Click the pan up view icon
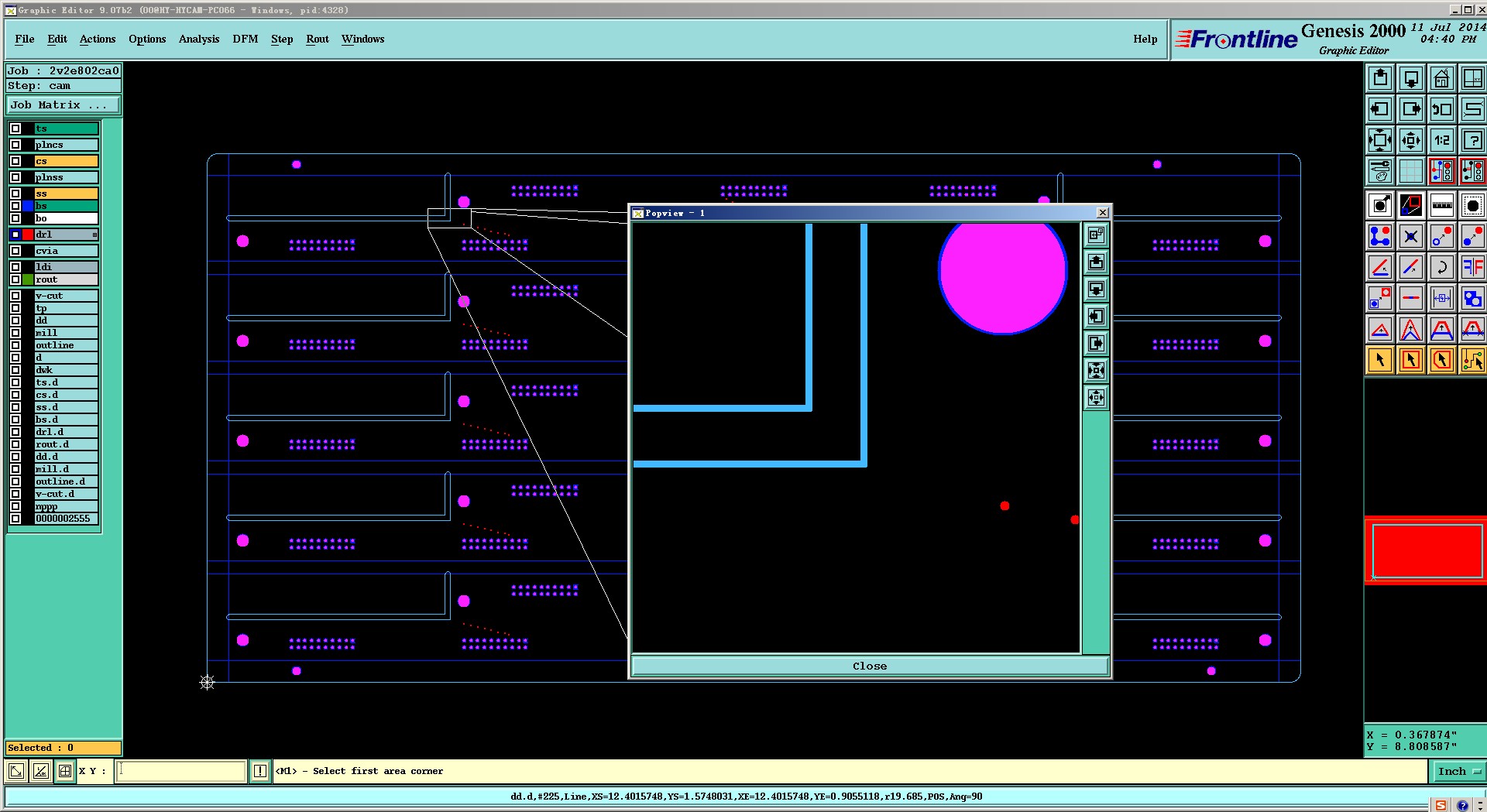 [x=1380, y=78]
